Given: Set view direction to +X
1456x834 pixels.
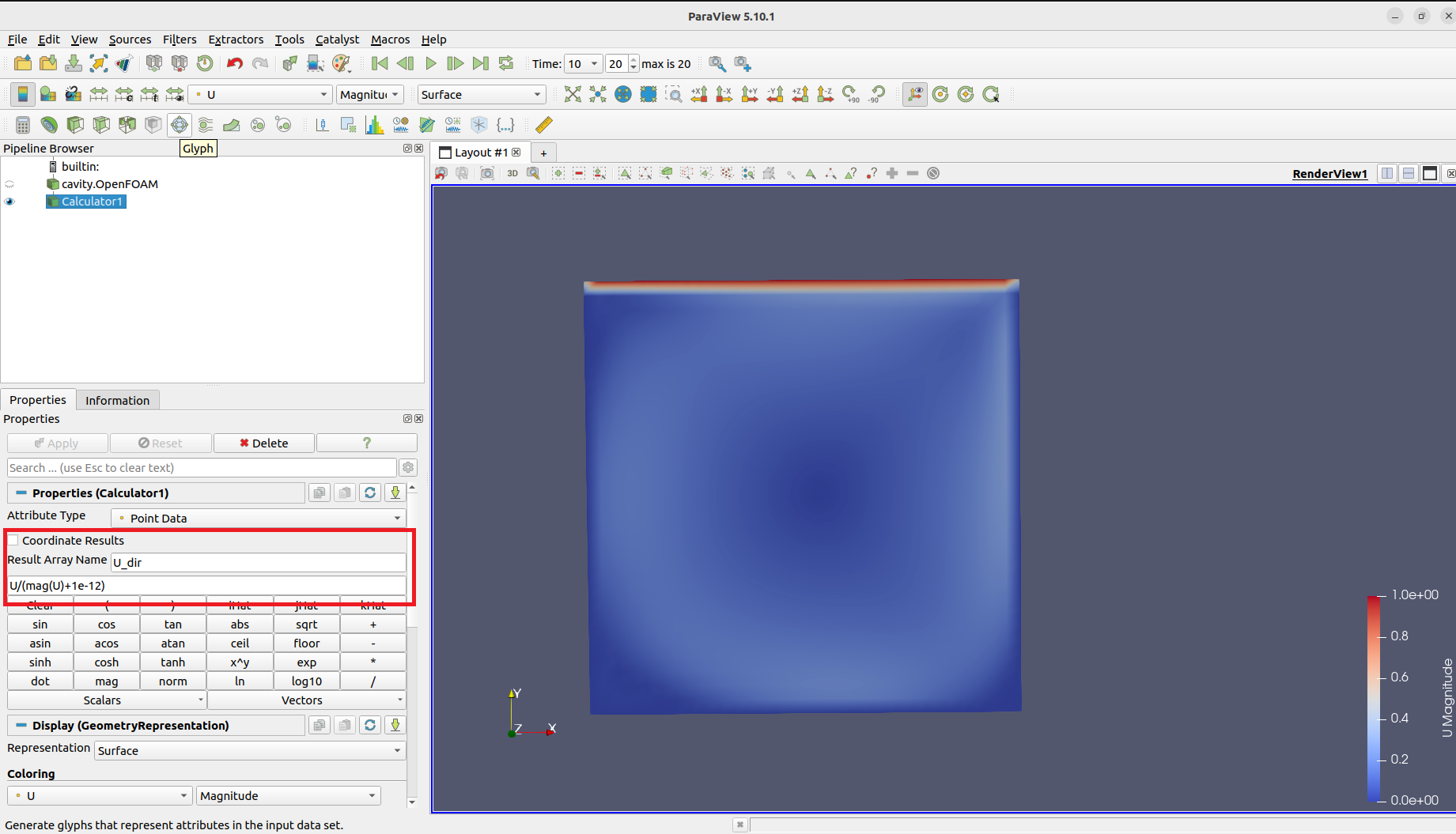Looking at the screenshot, I should click(699, 95).
